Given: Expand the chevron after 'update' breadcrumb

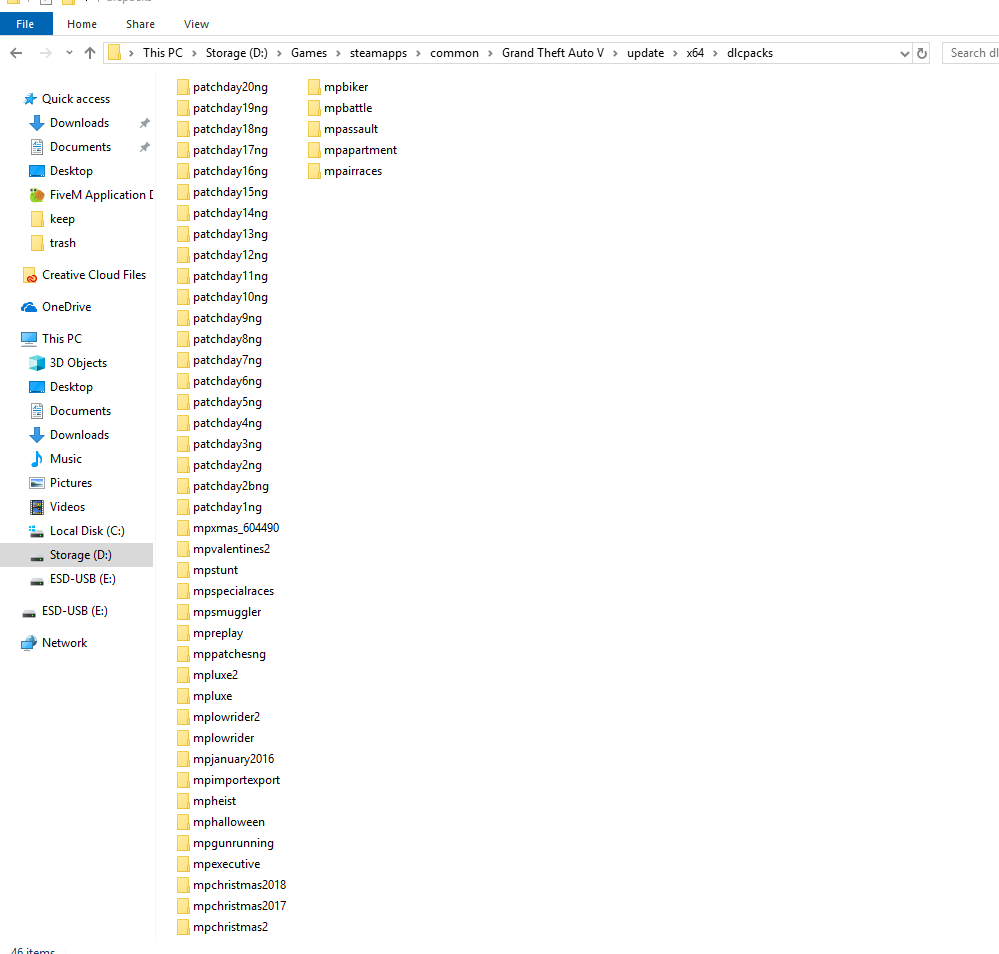Looking at the screenshot, I should pos(675,54).
